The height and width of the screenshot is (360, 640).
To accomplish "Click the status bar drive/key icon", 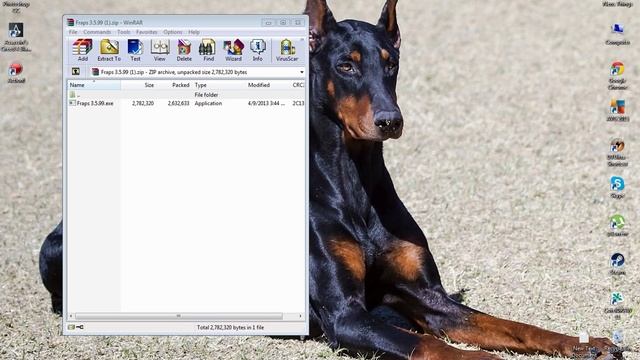I will click(x=76, y=327).
